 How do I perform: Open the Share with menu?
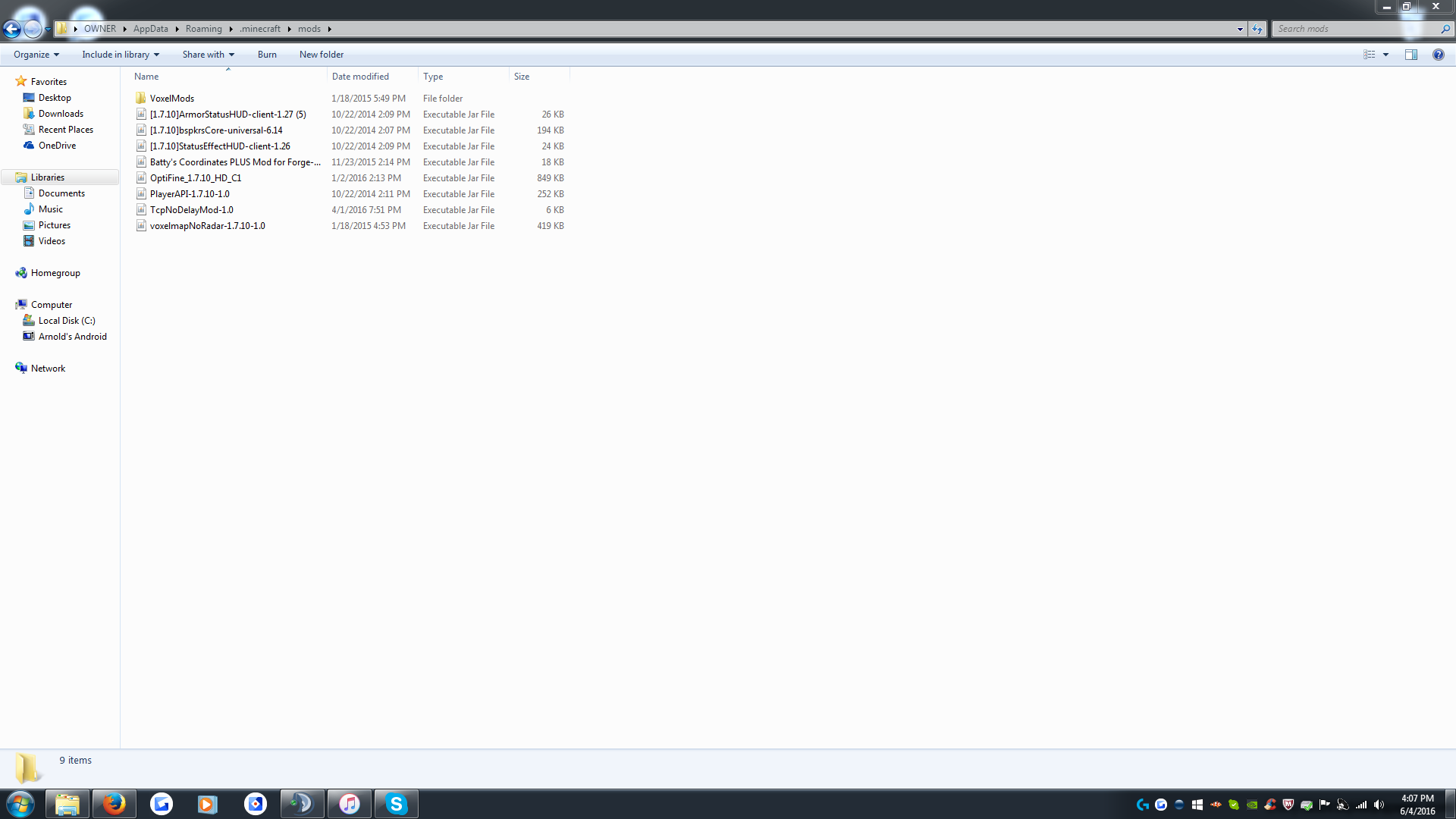click(x=208, y=55)
